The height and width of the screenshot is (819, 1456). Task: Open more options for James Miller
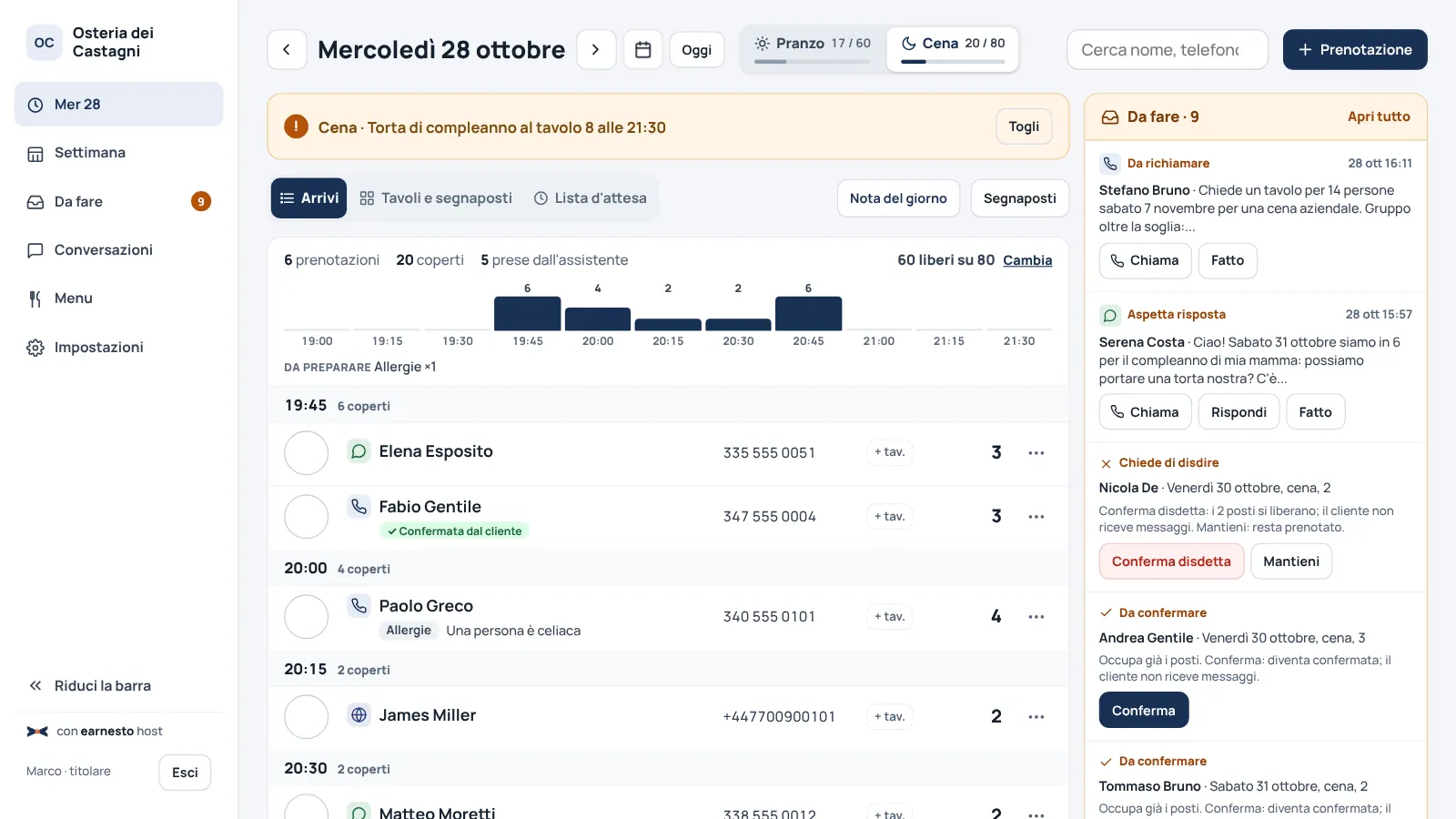coord(1036,717)
